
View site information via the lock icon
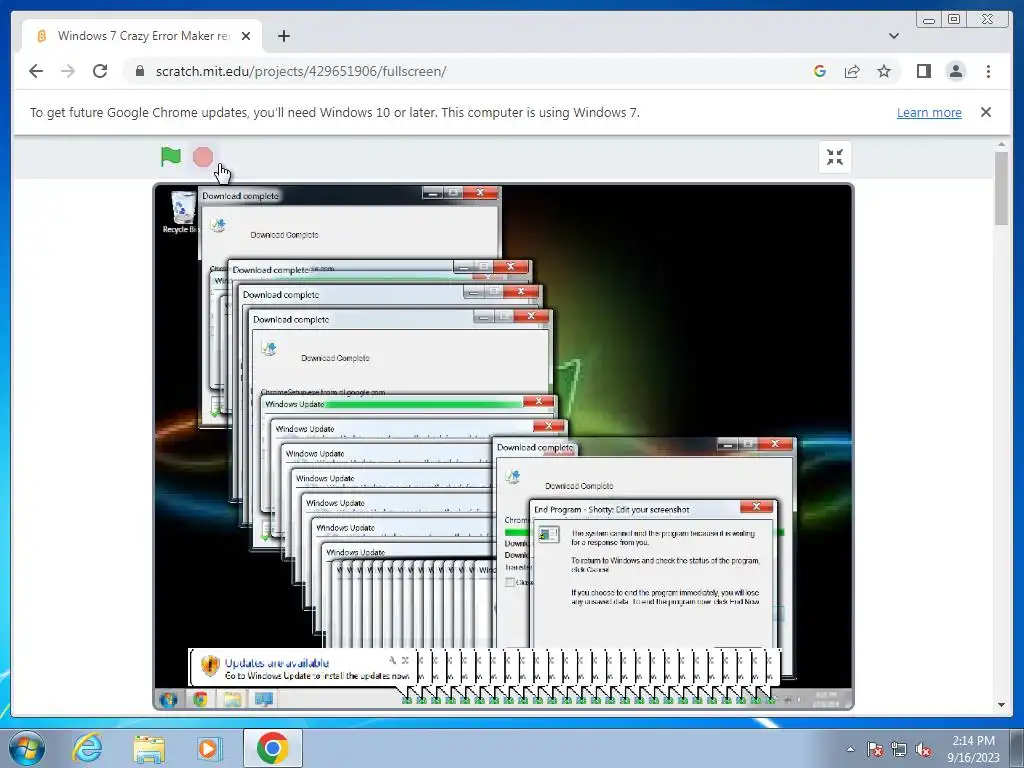pos(139,71)
